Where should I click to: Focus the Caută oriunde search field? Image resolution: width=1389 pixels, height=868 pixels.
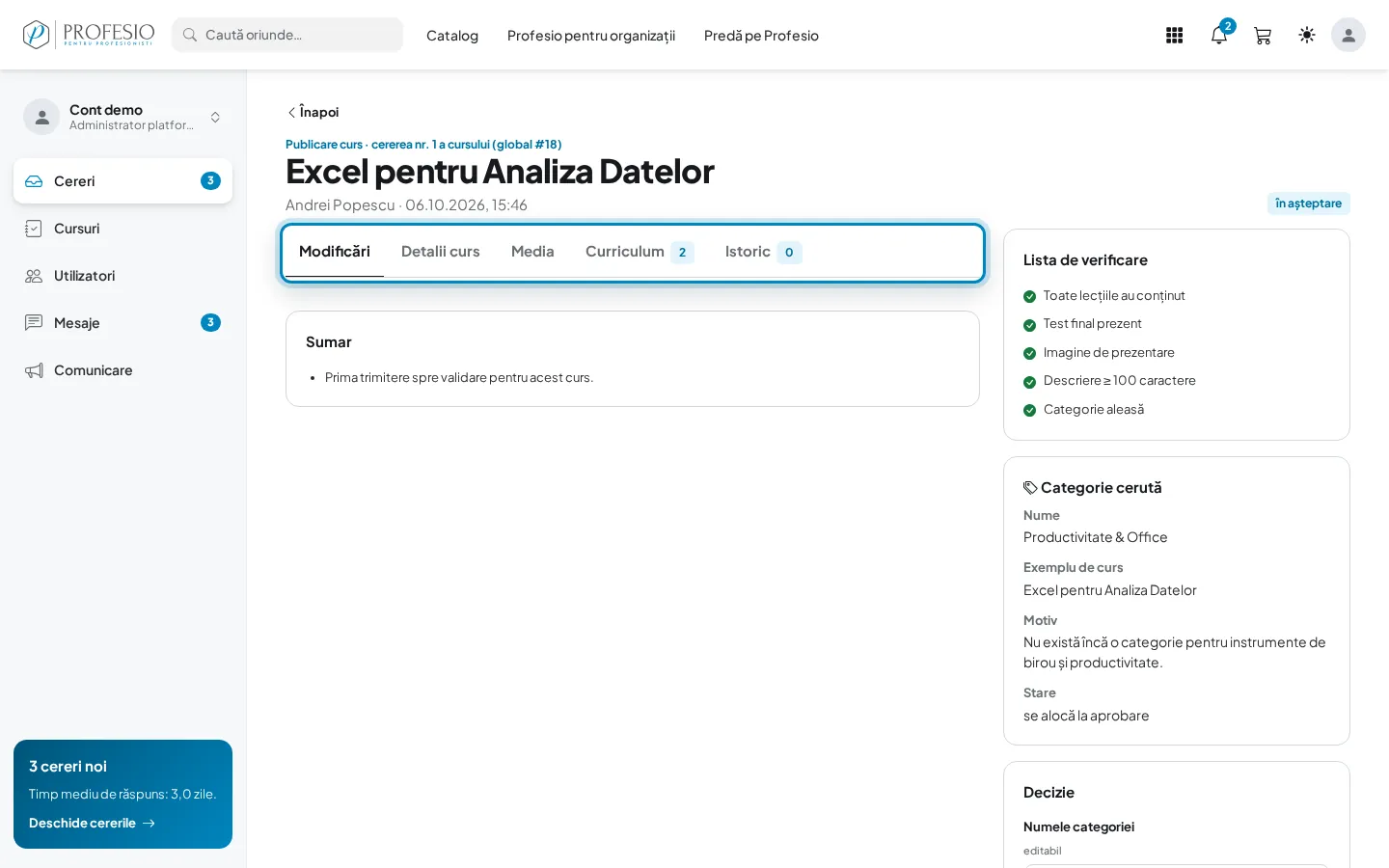[x=287, y=35]
